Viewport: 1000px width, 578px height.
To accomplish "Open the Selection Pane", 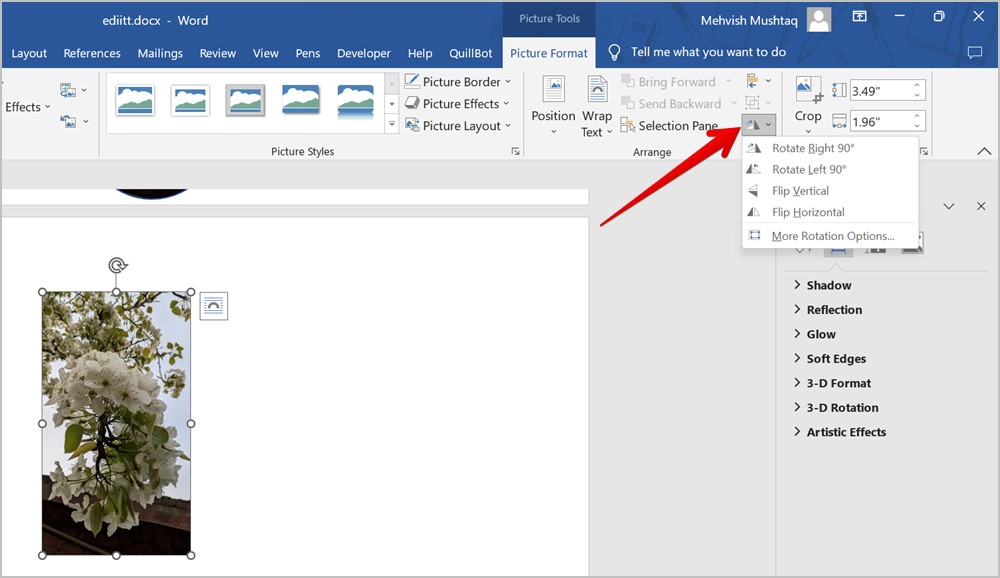I will (669, 126).
